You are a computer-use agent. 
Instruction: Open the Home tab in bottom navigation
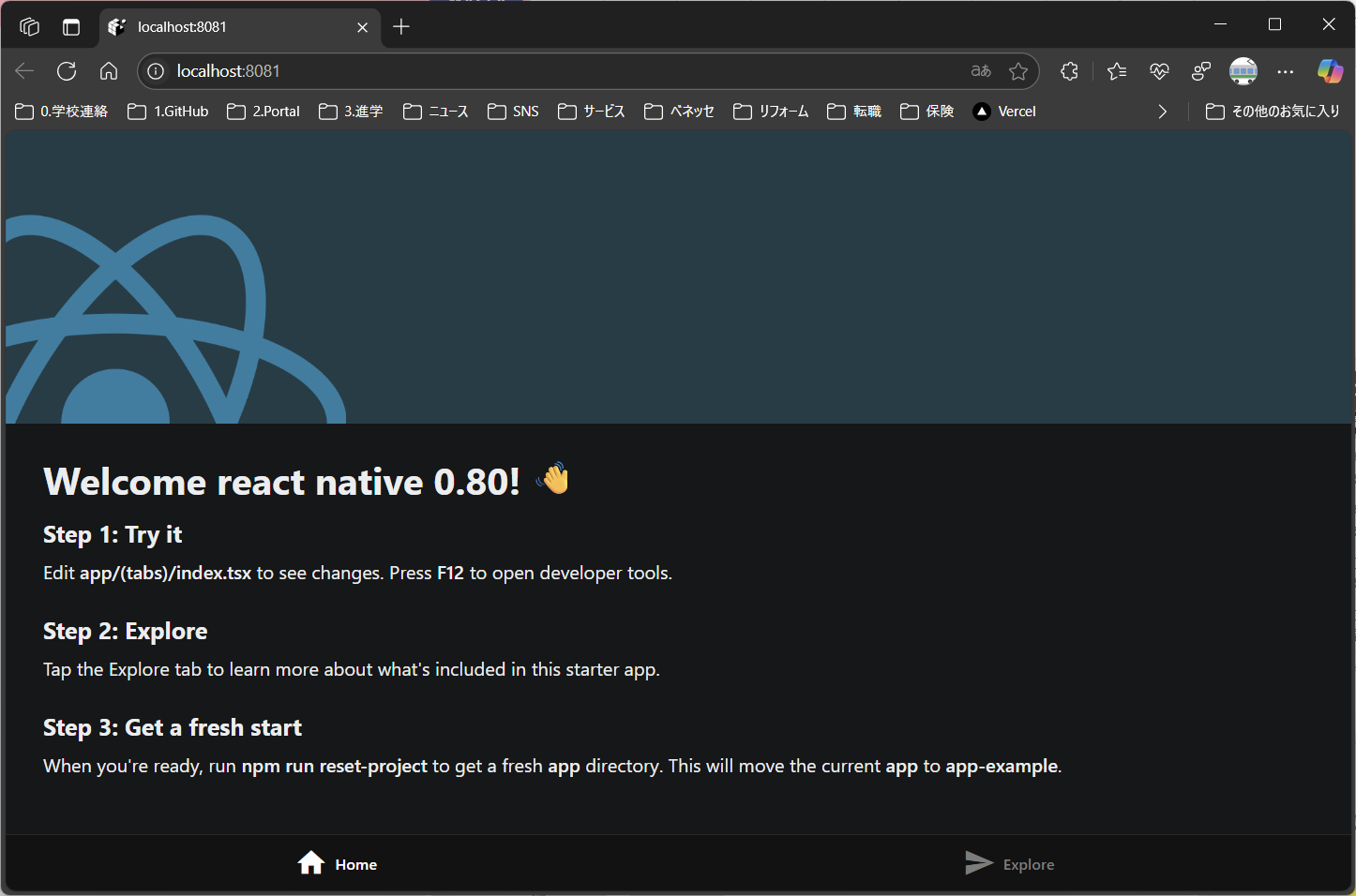tap(338, 863)
